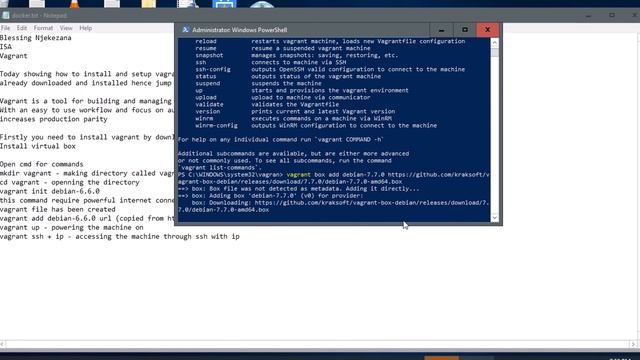This screenshot has height=360, width=640.
Task: Click 'vagrant file has been created' line
Action: pyautogui.click(x=58, y=209)
